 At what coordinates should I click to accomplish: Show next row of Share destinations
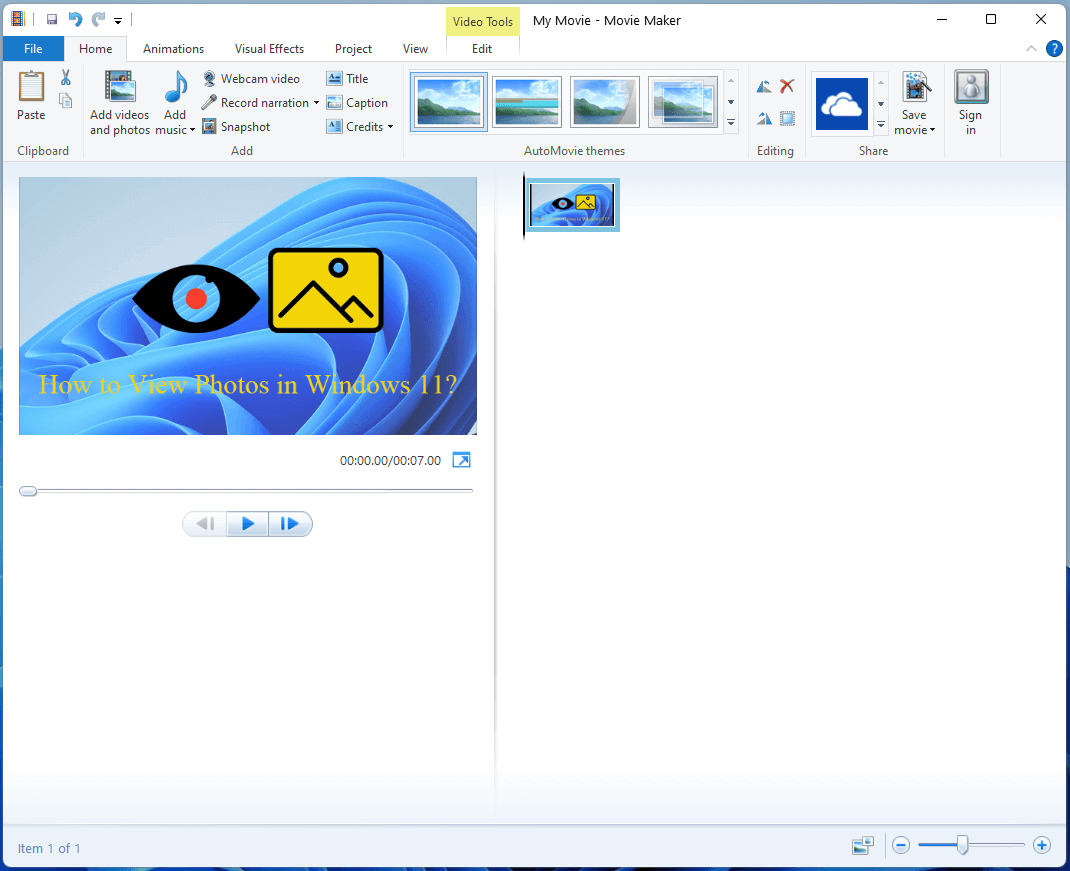[x=881, y=104]
